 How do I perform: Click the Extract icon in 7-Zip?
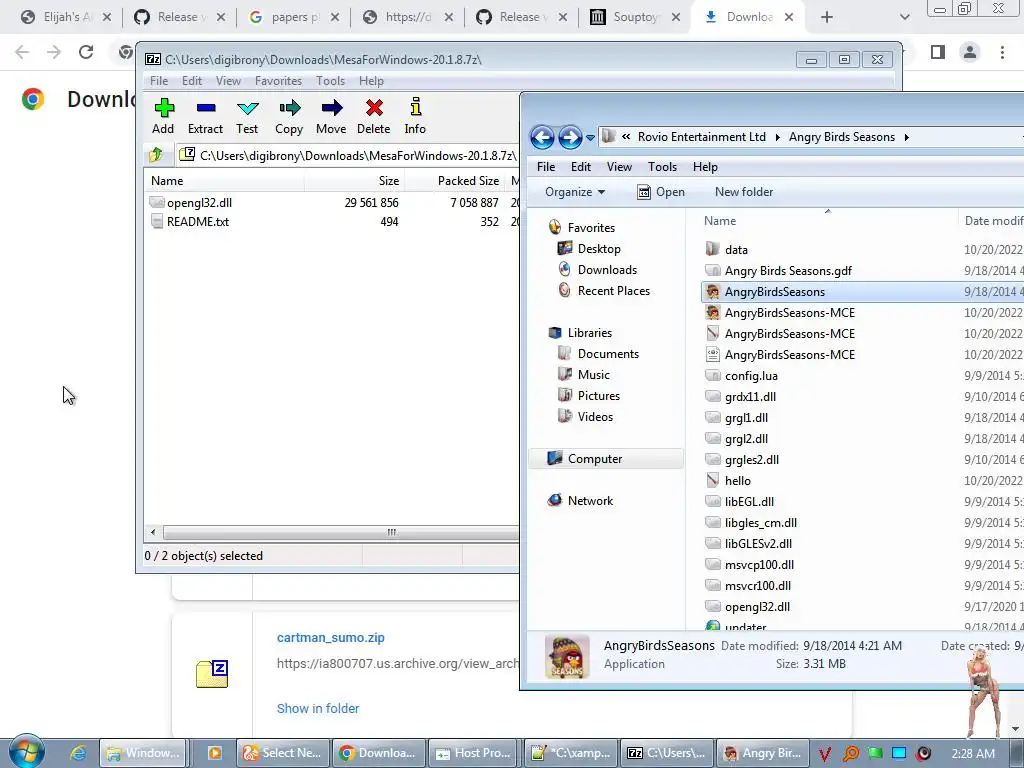pyautogui.click(x=206, y=108)
